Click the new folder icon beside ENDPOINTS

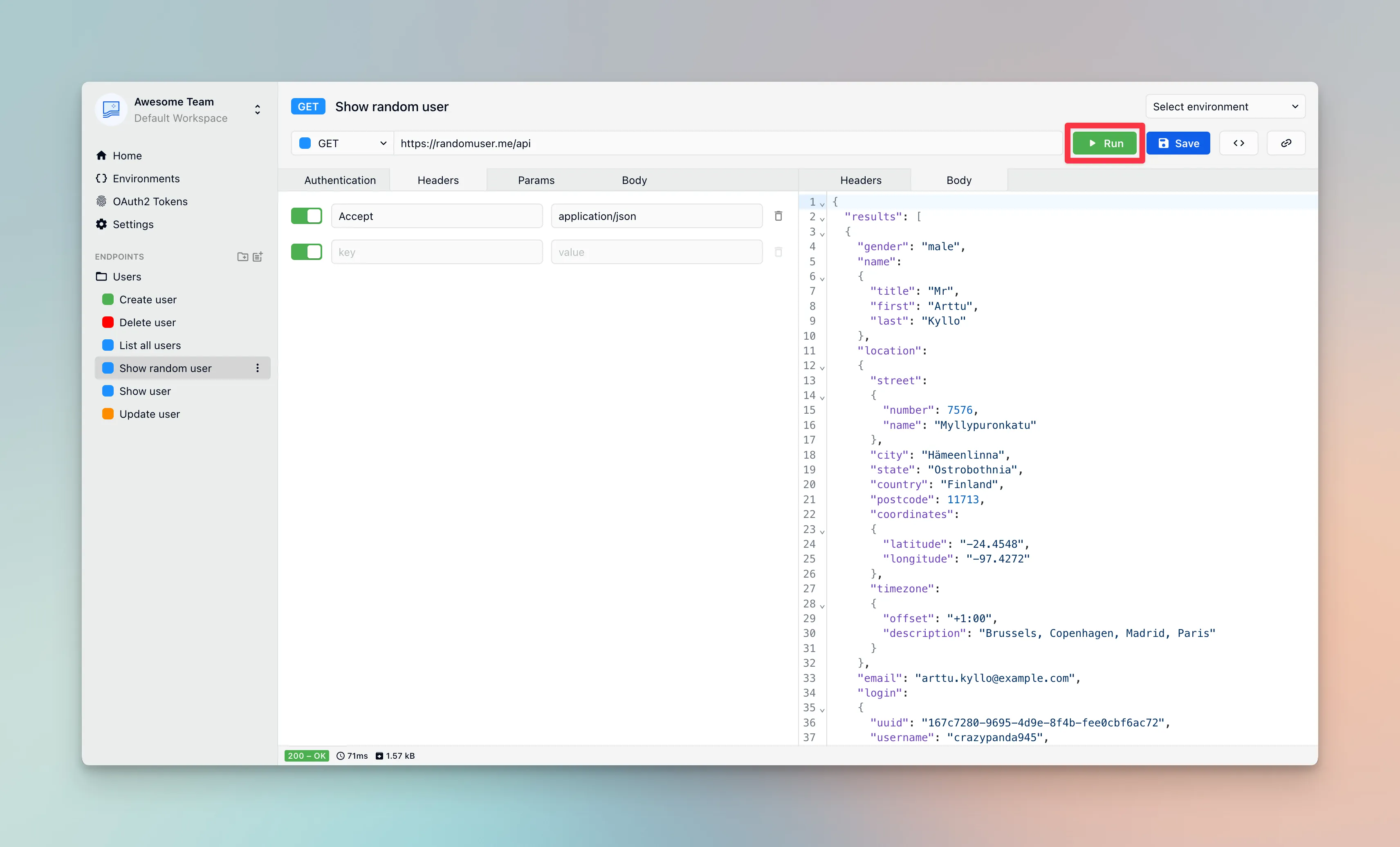(242, 256)
